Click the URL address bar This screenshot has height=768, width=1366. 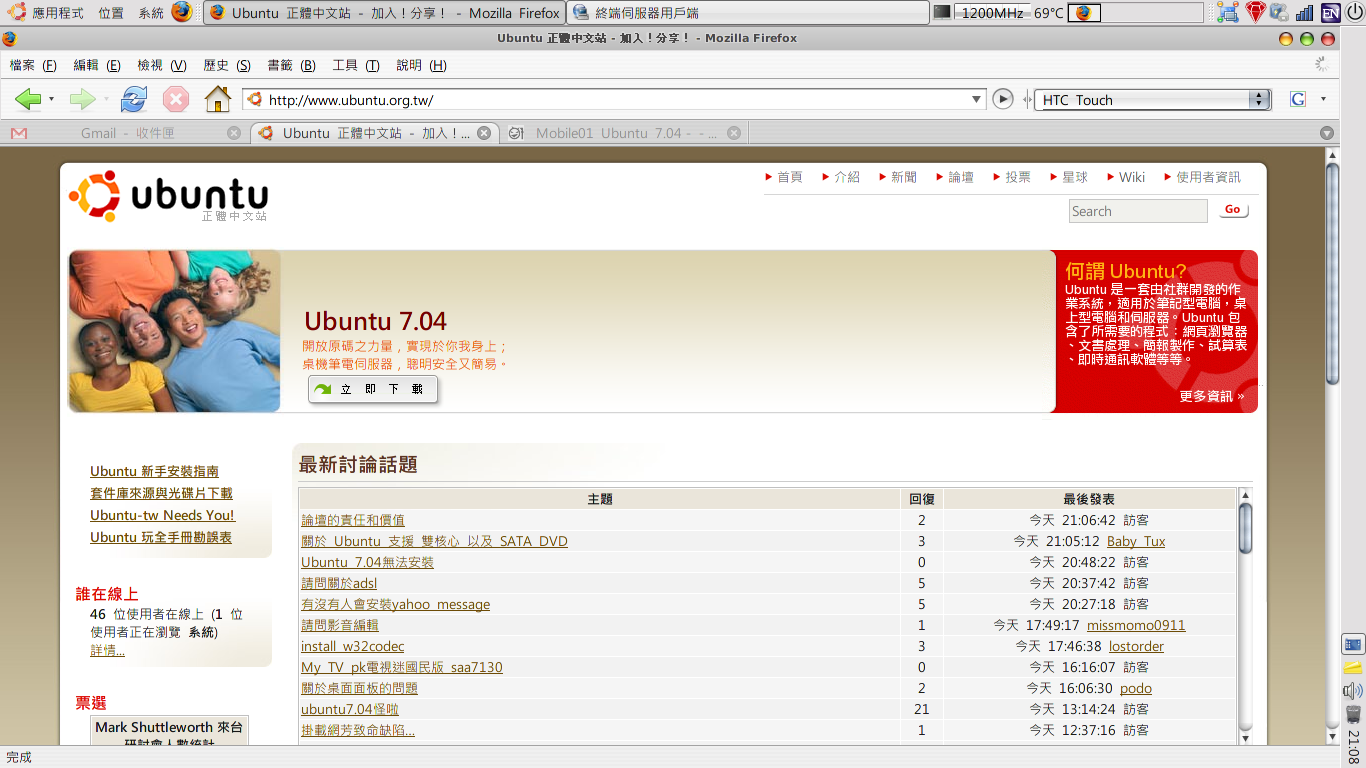click(615, 99)
